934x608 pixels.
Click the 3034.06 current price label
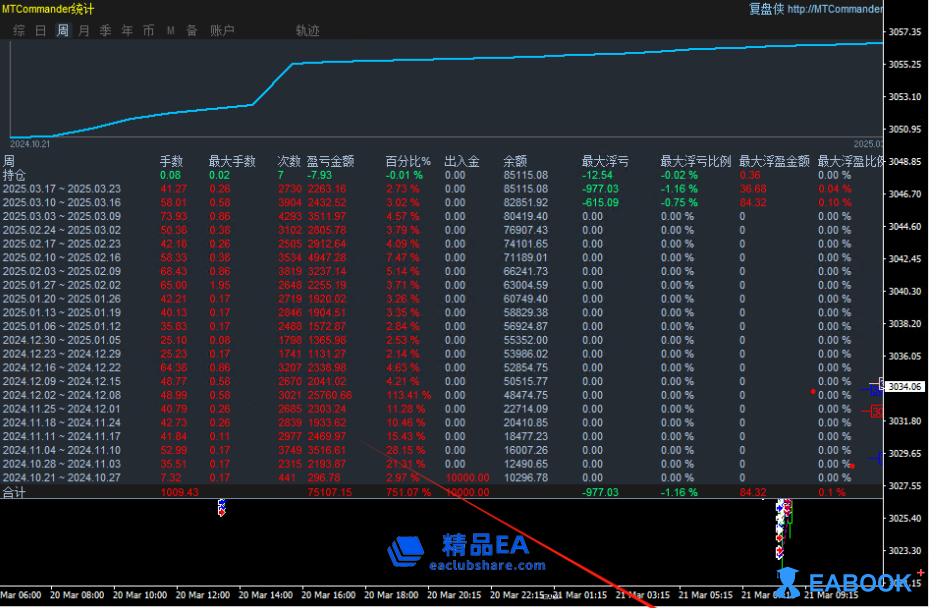point(903,386)
